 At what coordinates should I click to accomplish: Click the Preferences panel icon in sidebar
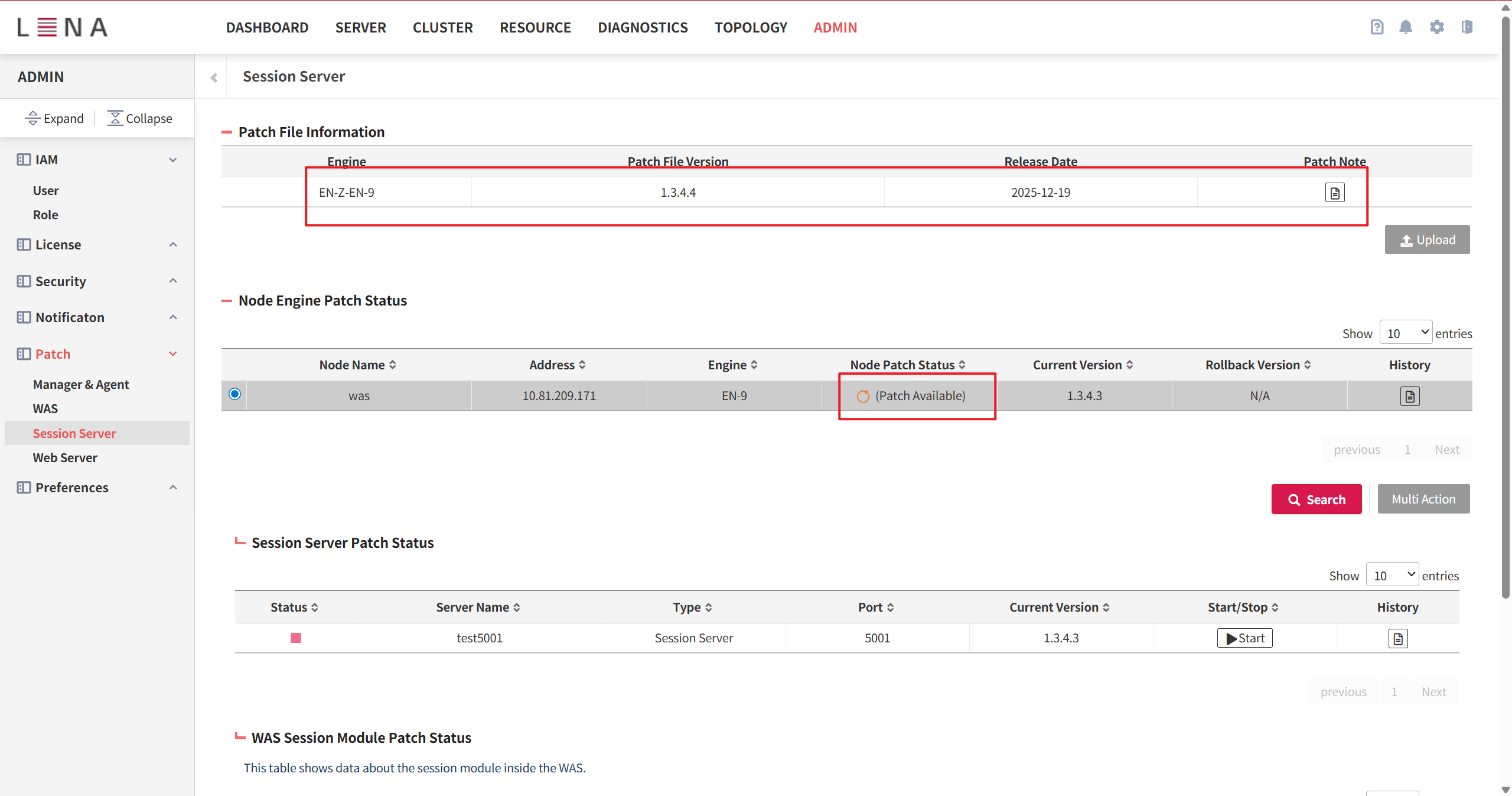24,488
